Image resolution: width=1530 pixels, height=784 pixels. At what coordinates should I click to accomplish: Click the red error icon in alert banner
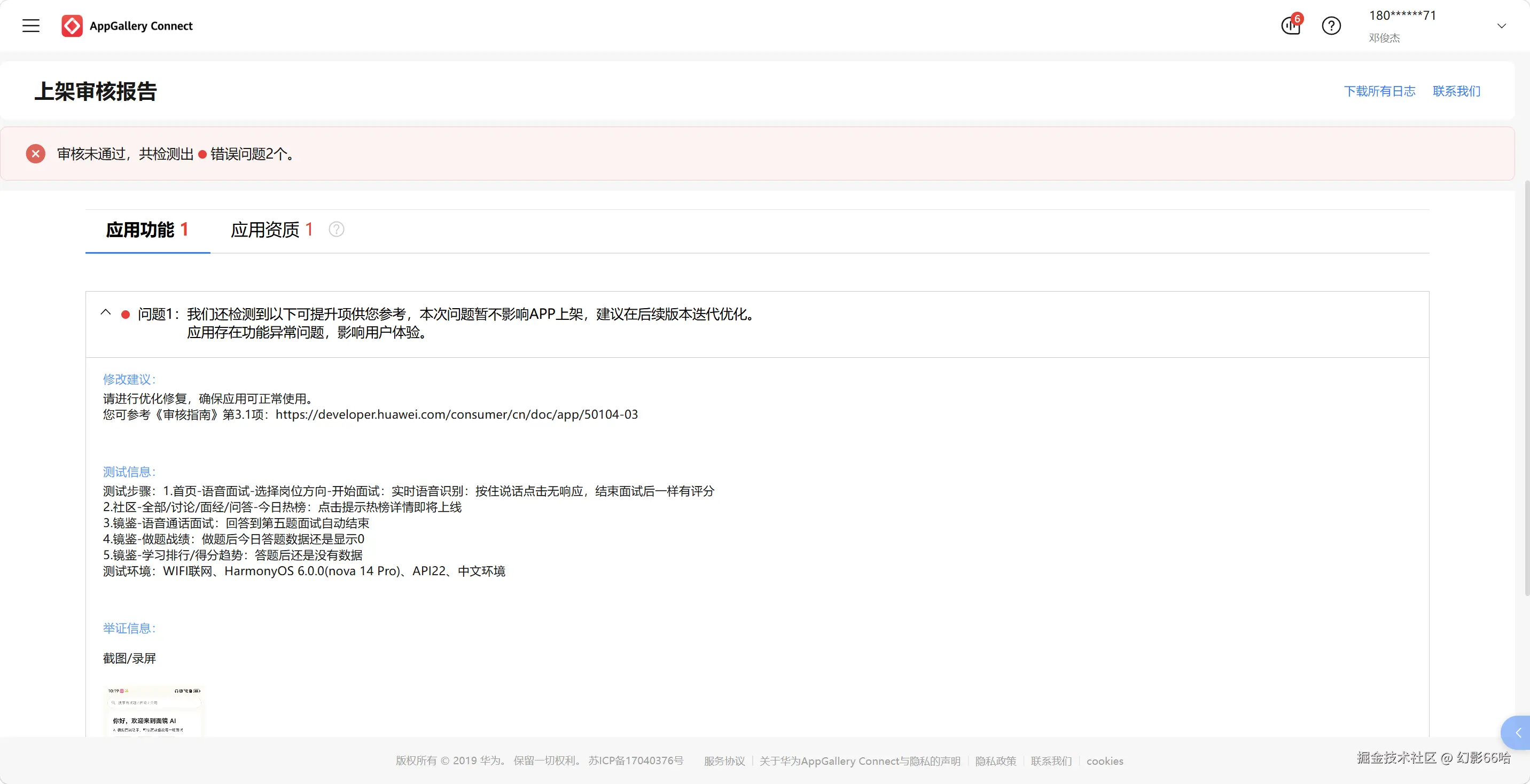point(36,154)
